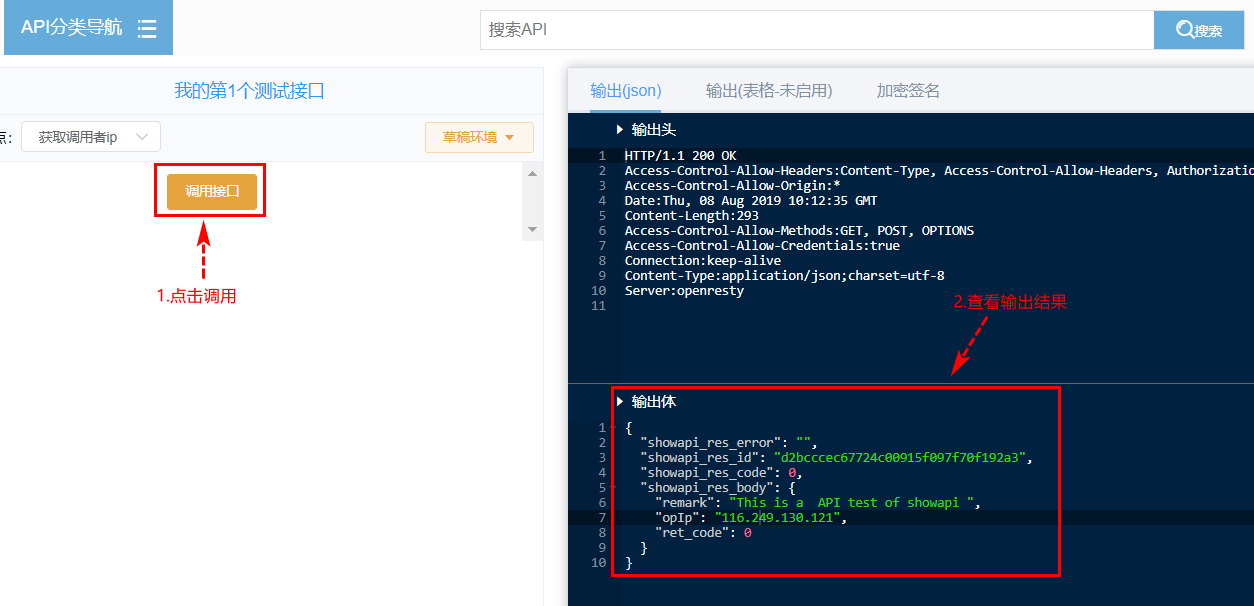
Task: Click the Content-Type:application/json line
Action: click(785, 276)
